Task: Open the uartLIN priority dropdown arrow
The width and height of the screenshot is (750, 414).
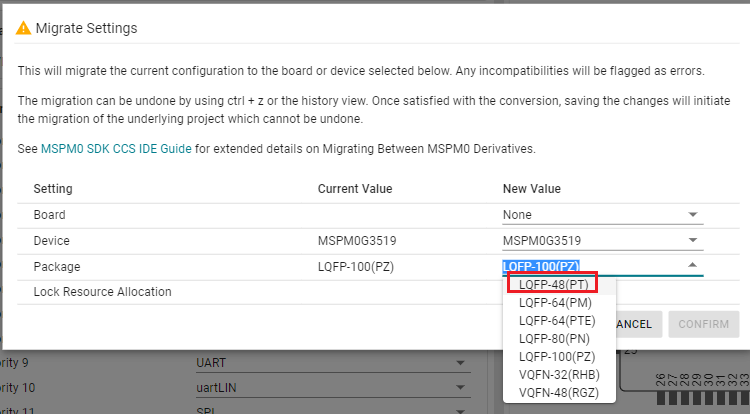Action: coord(460,388)
